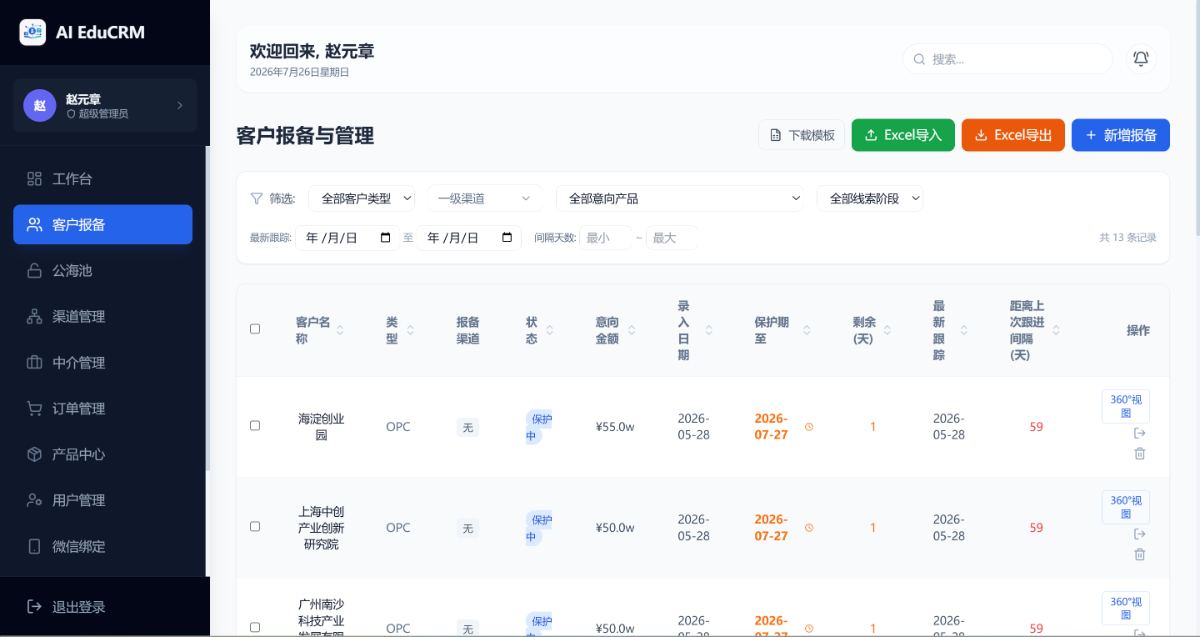Open 360°视图 for 上海中创产业创新研究院
This screenshot has height=637, width=1200.
pyautogui.click(x=1126, y=507)
